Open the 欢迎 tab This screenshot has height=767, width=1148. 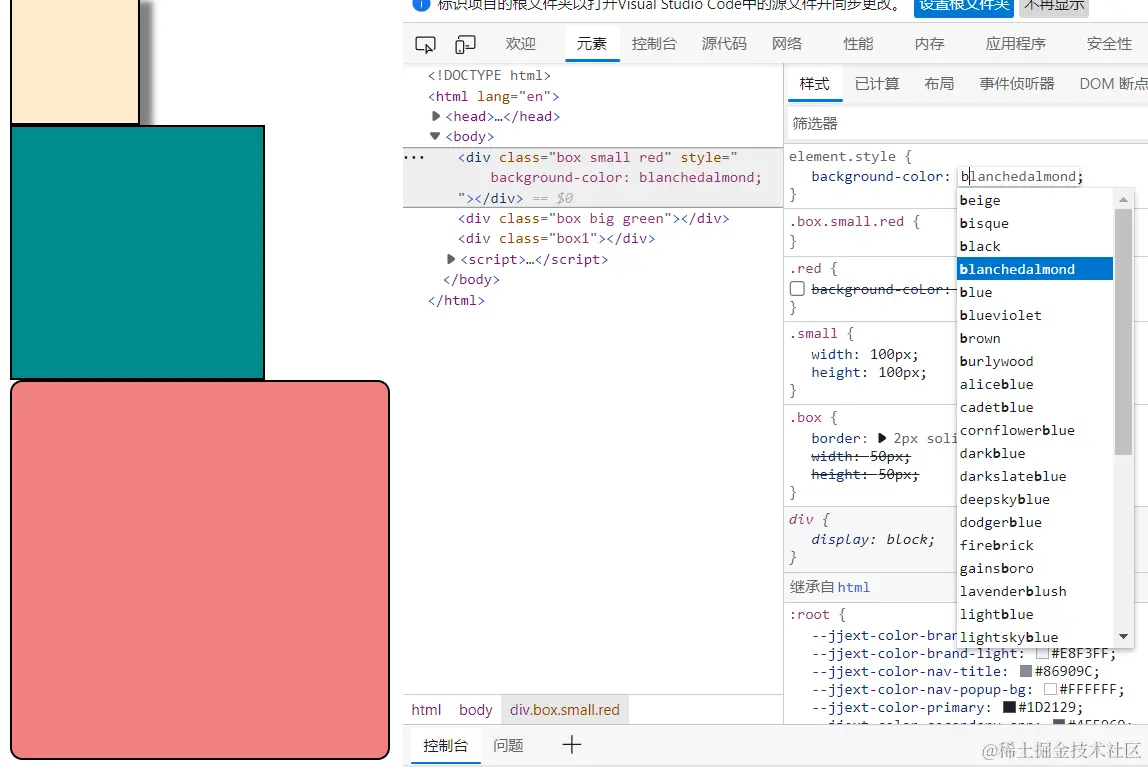521,44
